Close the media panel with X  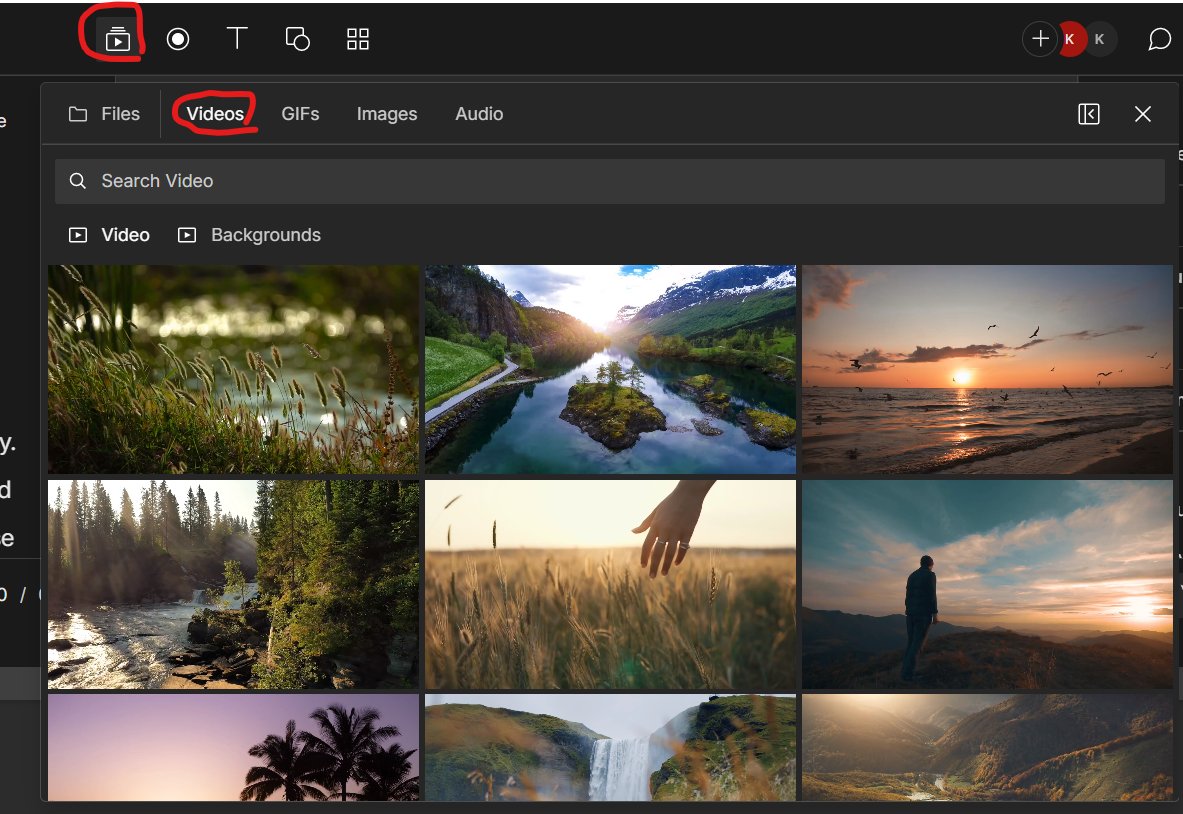coord(1143,114)
